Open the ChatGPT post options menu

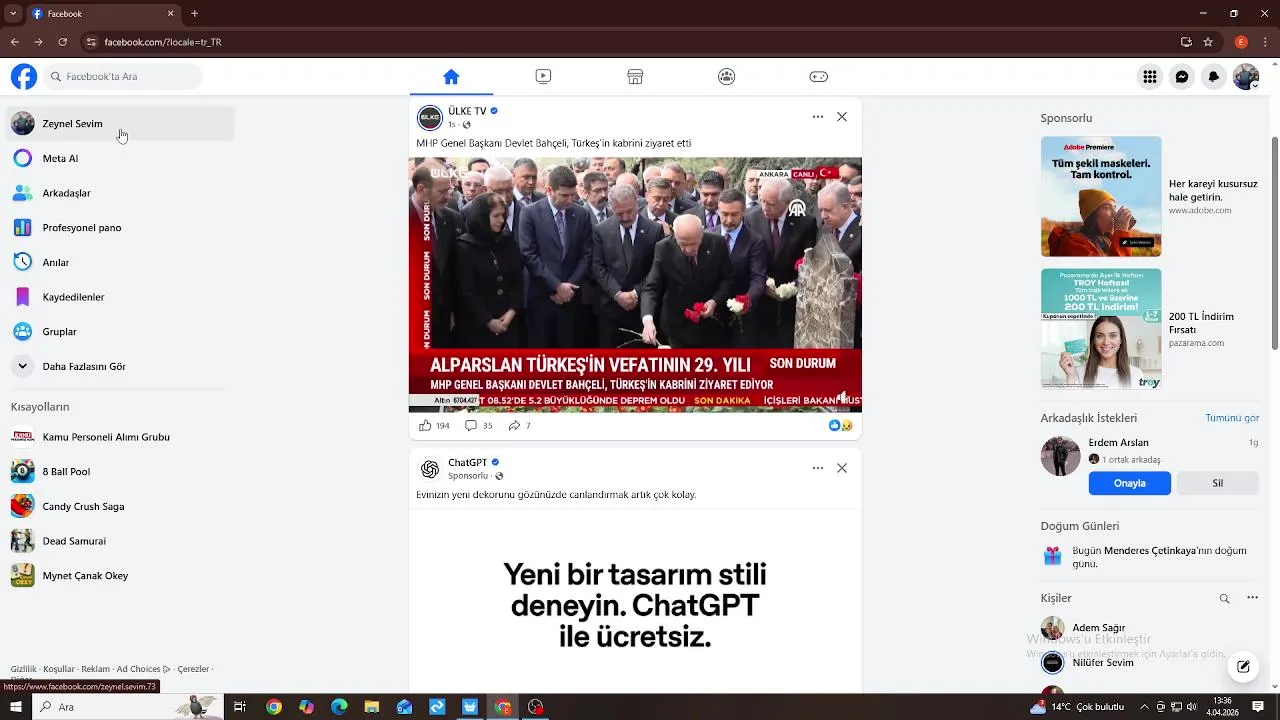point(818,468)
